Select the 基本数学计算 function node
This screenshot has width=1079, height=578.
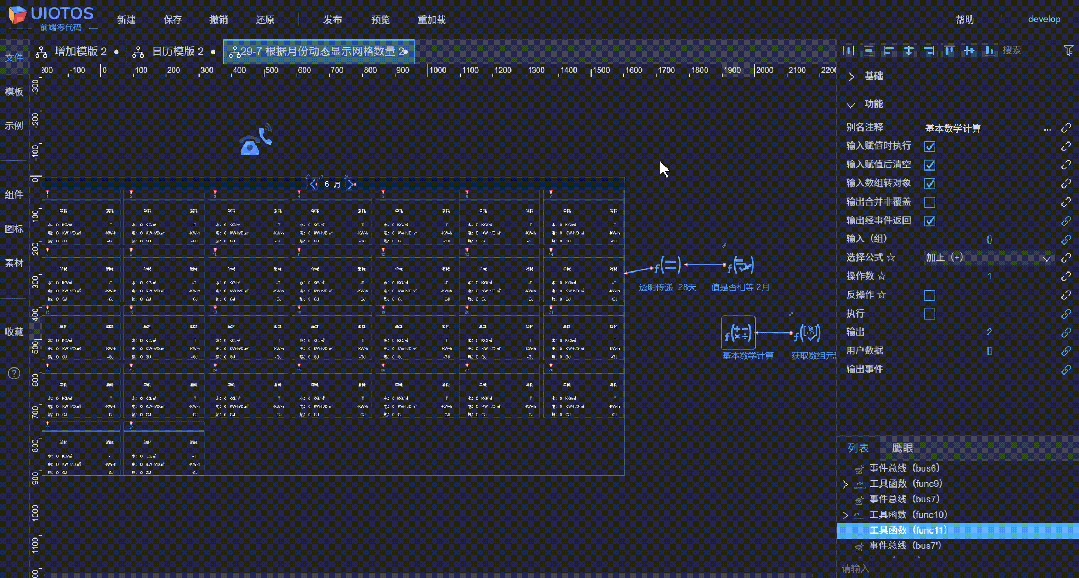click(x=738, y=332)
